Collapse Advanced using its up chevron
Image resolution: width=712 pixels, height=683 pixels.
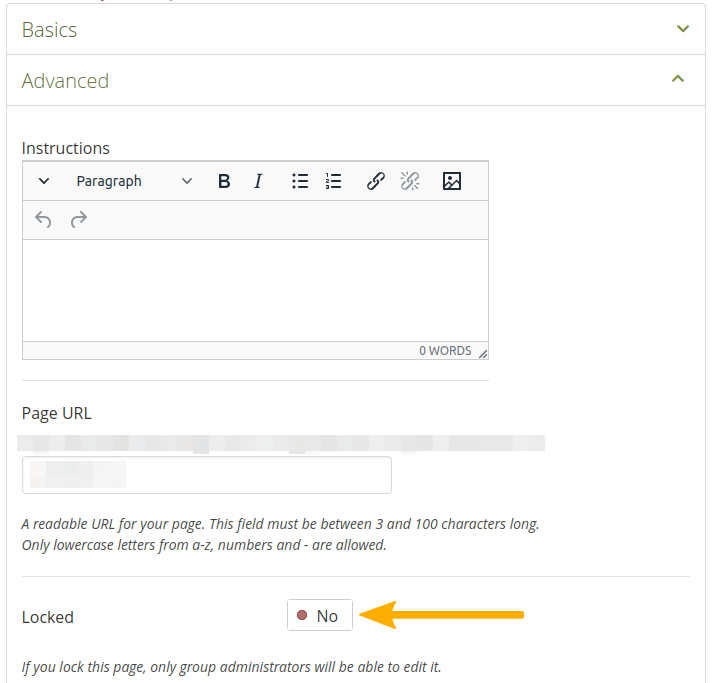click(678, 79)
